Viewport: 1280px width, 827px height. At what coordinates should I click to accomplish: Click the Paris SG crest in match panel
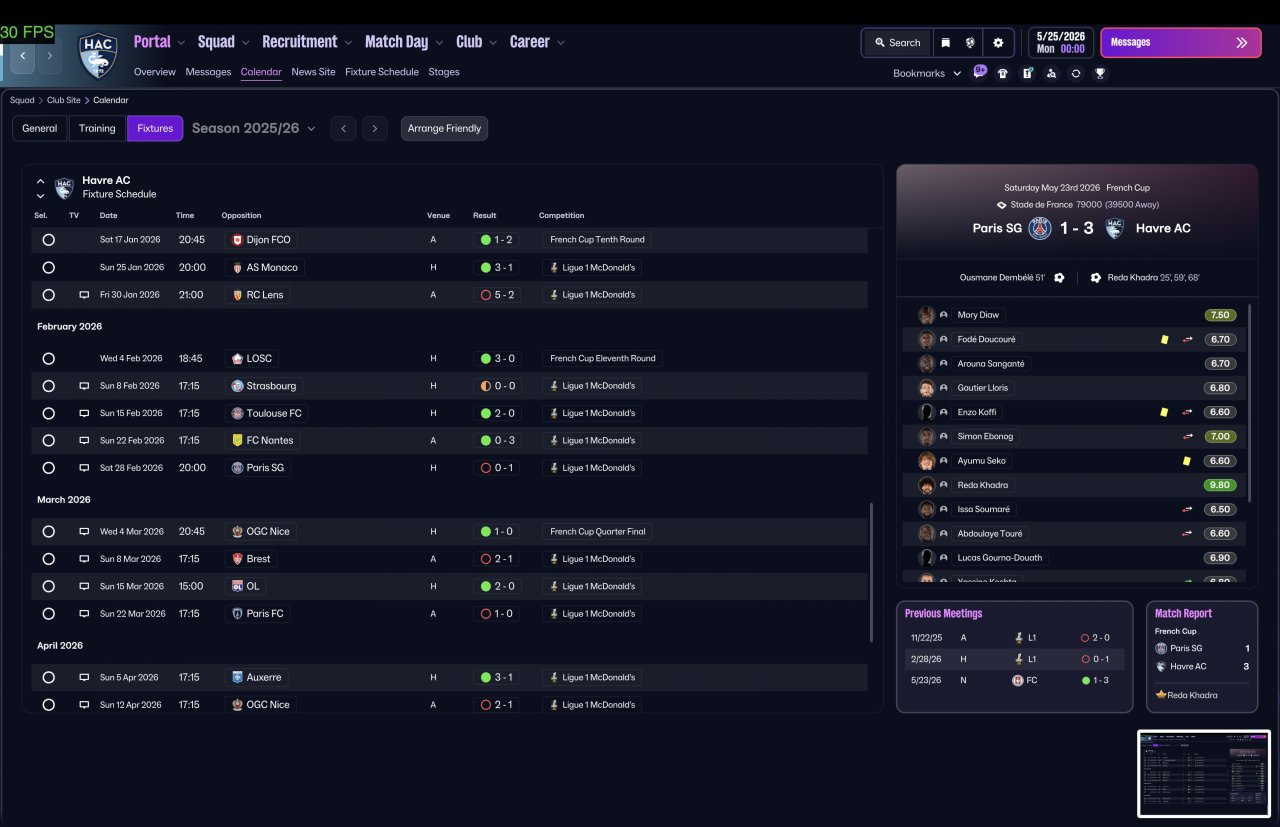click(x=1041, y=228)
